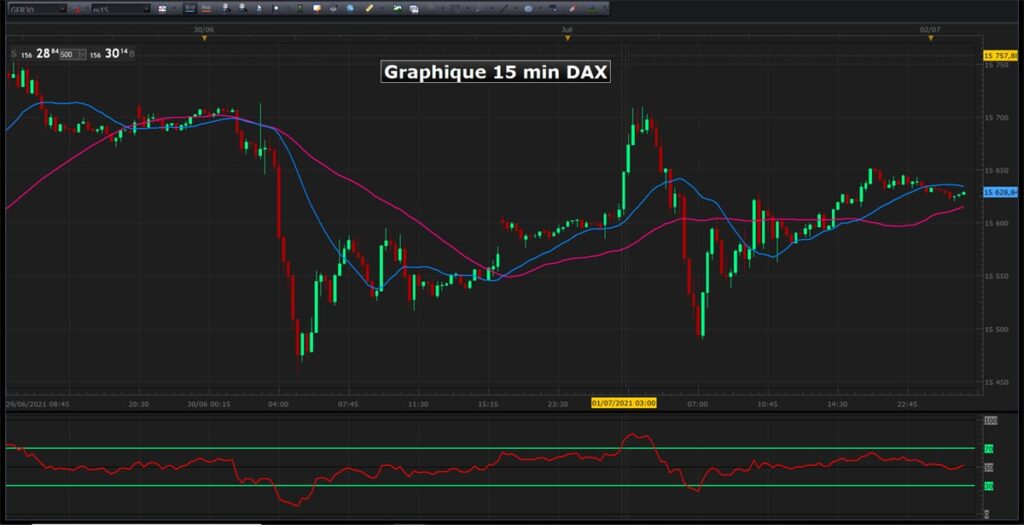1024x525 pixels.
Task: Click the yellow note annotation icon
Action: point(317,8)
